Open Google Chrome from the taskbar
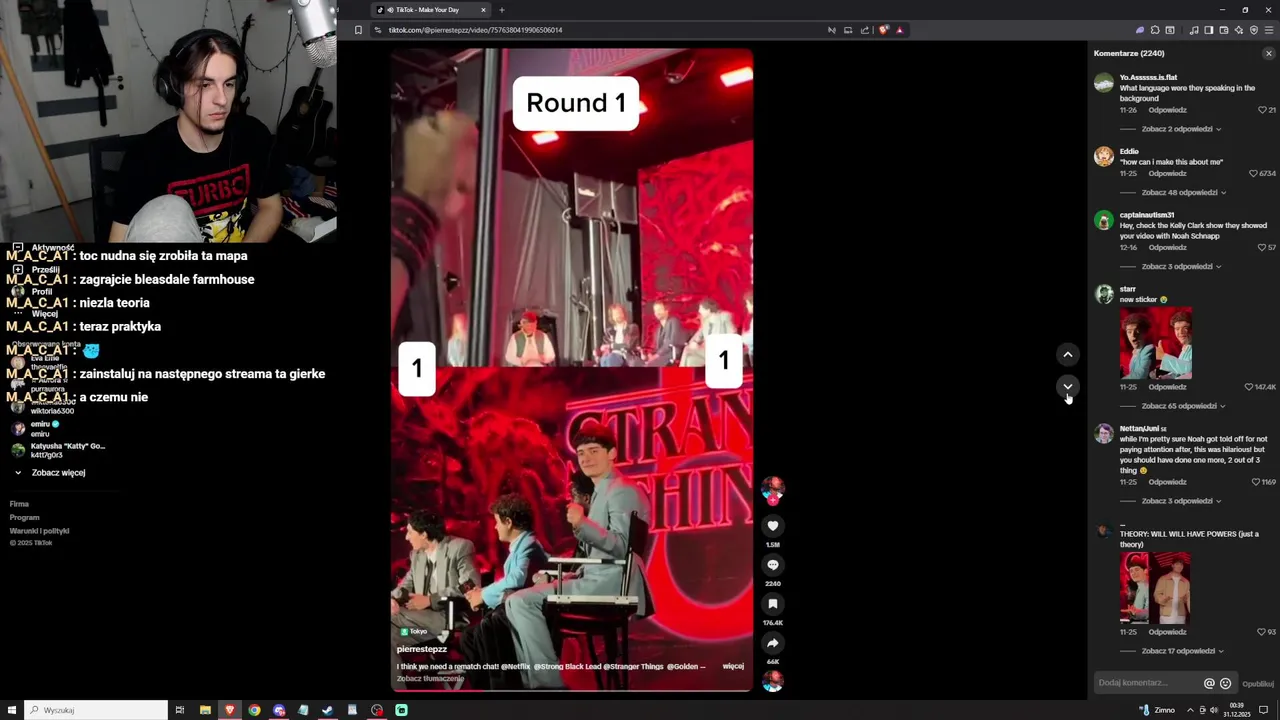This screenshot has width=1280, height=720. 254,710
